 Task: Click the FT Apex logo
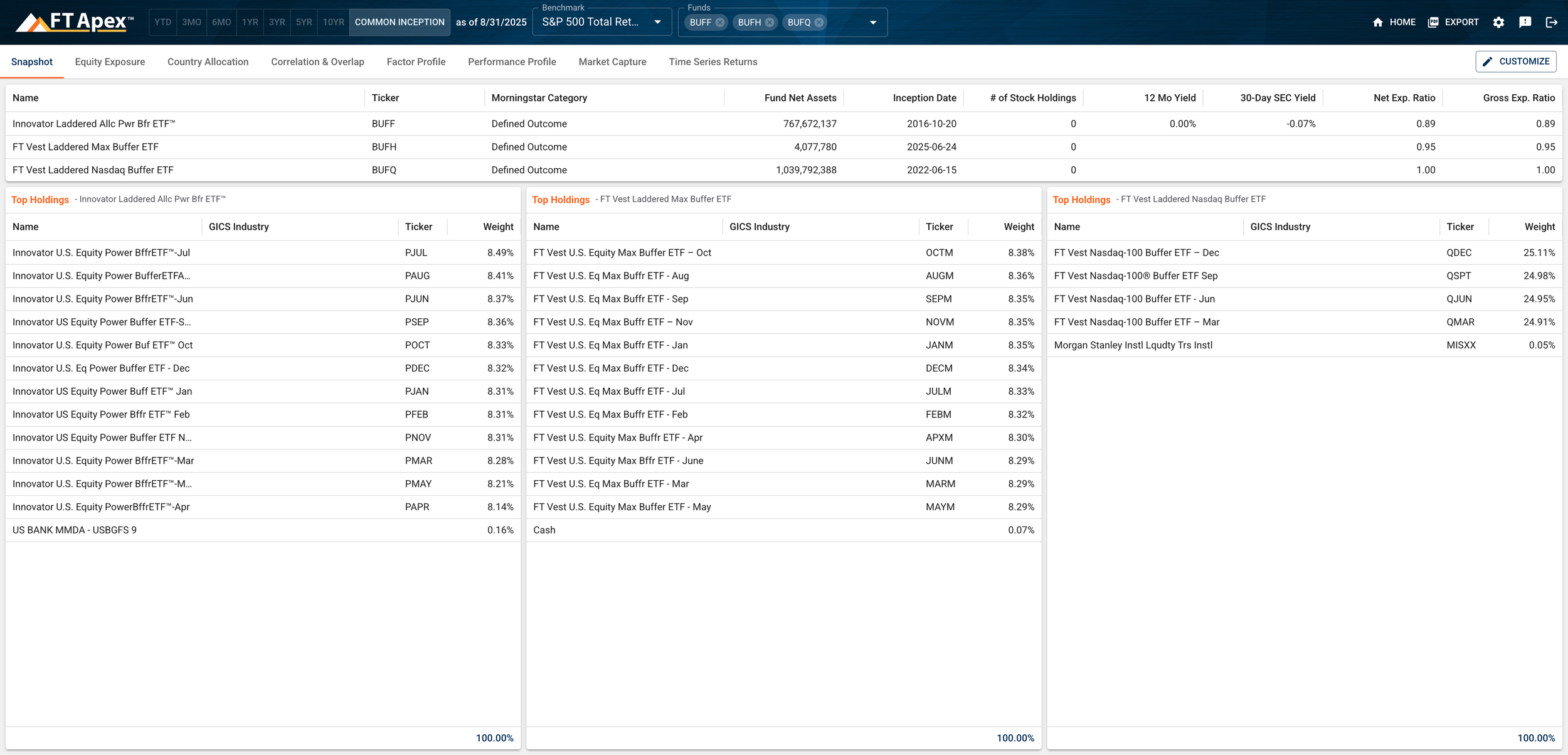75,22
